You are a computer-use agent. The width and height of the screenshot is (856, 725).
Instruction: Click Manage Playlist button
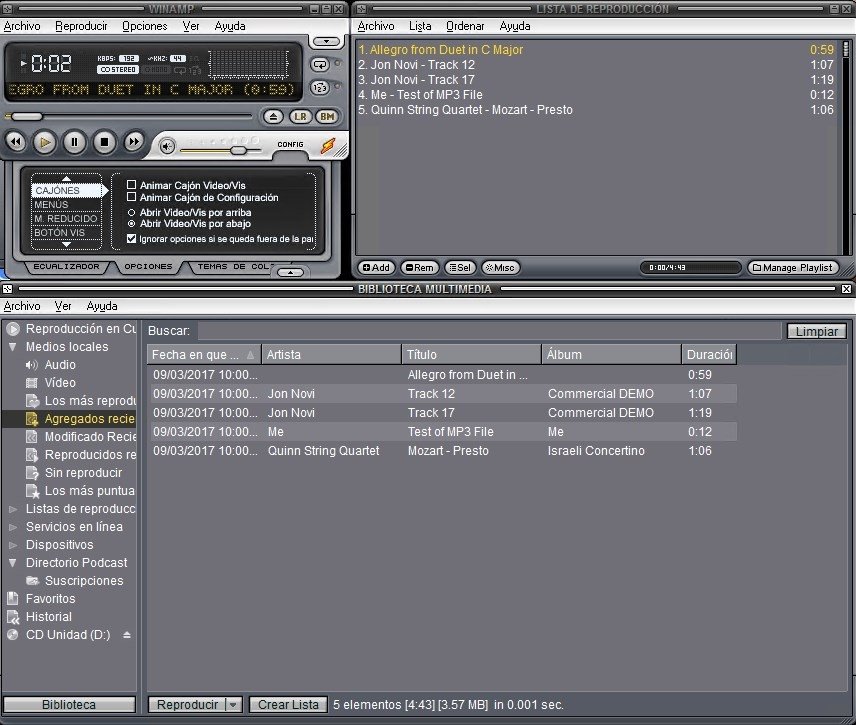click(792, 268)
